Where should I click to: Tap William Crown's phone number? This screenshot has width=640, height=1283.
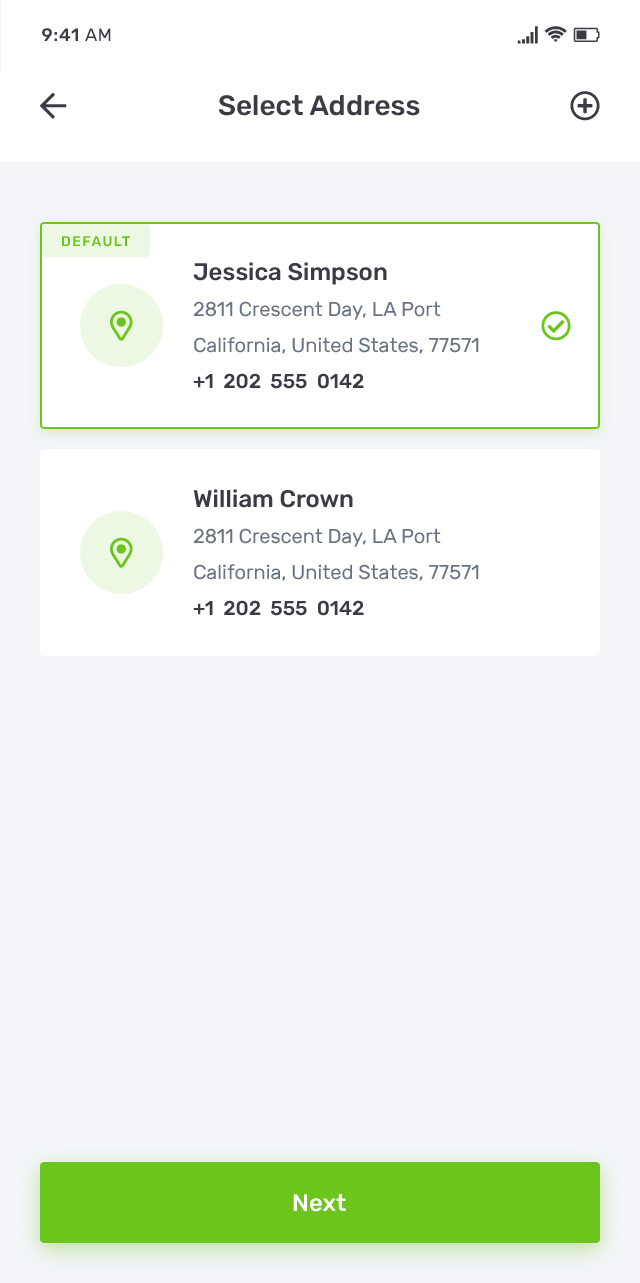[x=278, y=607]
